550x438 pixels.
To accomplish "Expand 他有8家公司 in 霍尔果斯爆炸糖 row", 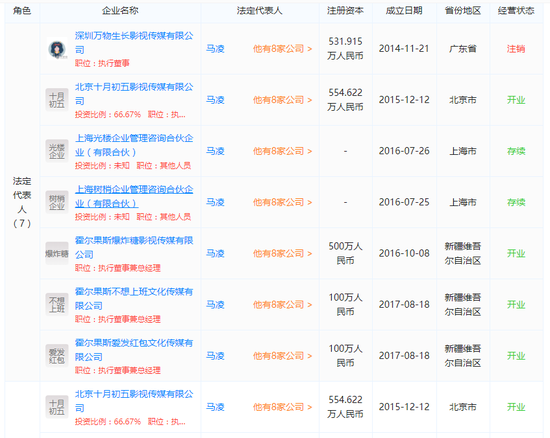I will [282, 254].
